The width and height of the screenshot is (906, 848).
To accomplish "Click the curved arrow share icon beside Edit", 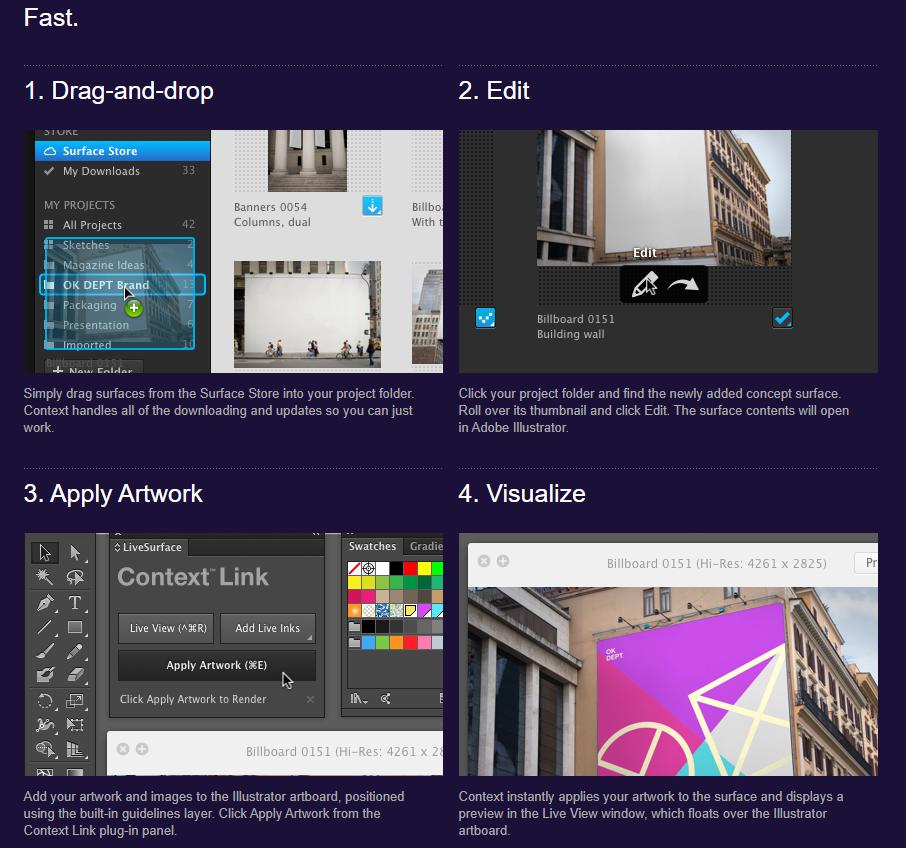I will pos(683,284).
